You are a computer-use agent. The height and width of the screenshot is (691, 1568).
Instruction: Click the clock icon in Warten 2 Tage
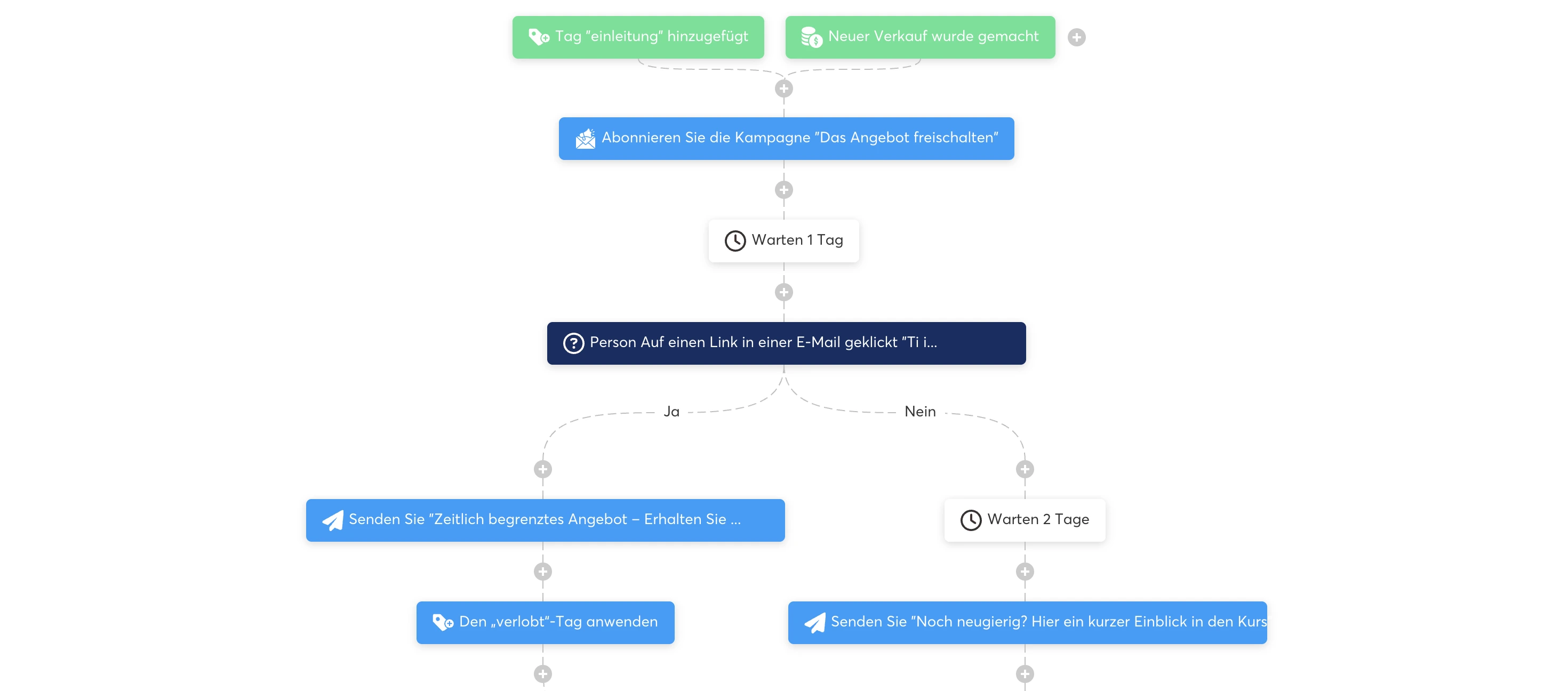[x=970, y=521]
